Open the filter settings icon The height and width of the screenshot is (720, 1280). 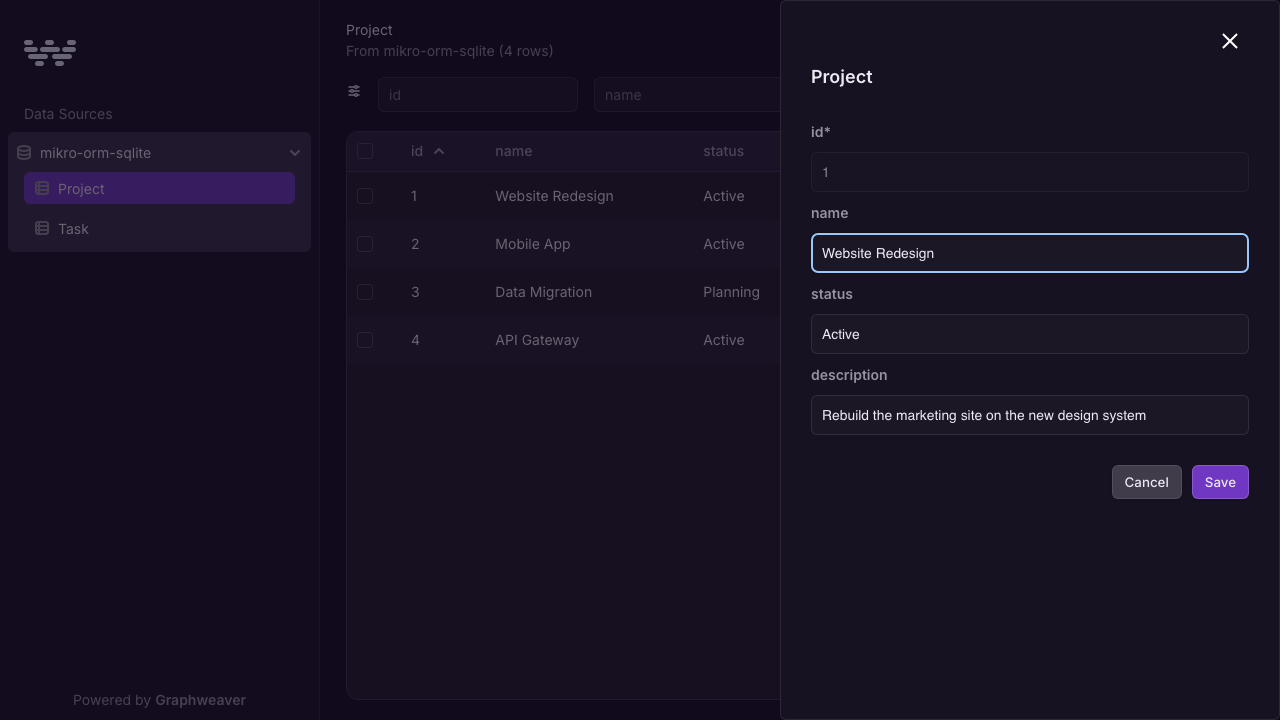pyautogui.click(x=354, y=91)
